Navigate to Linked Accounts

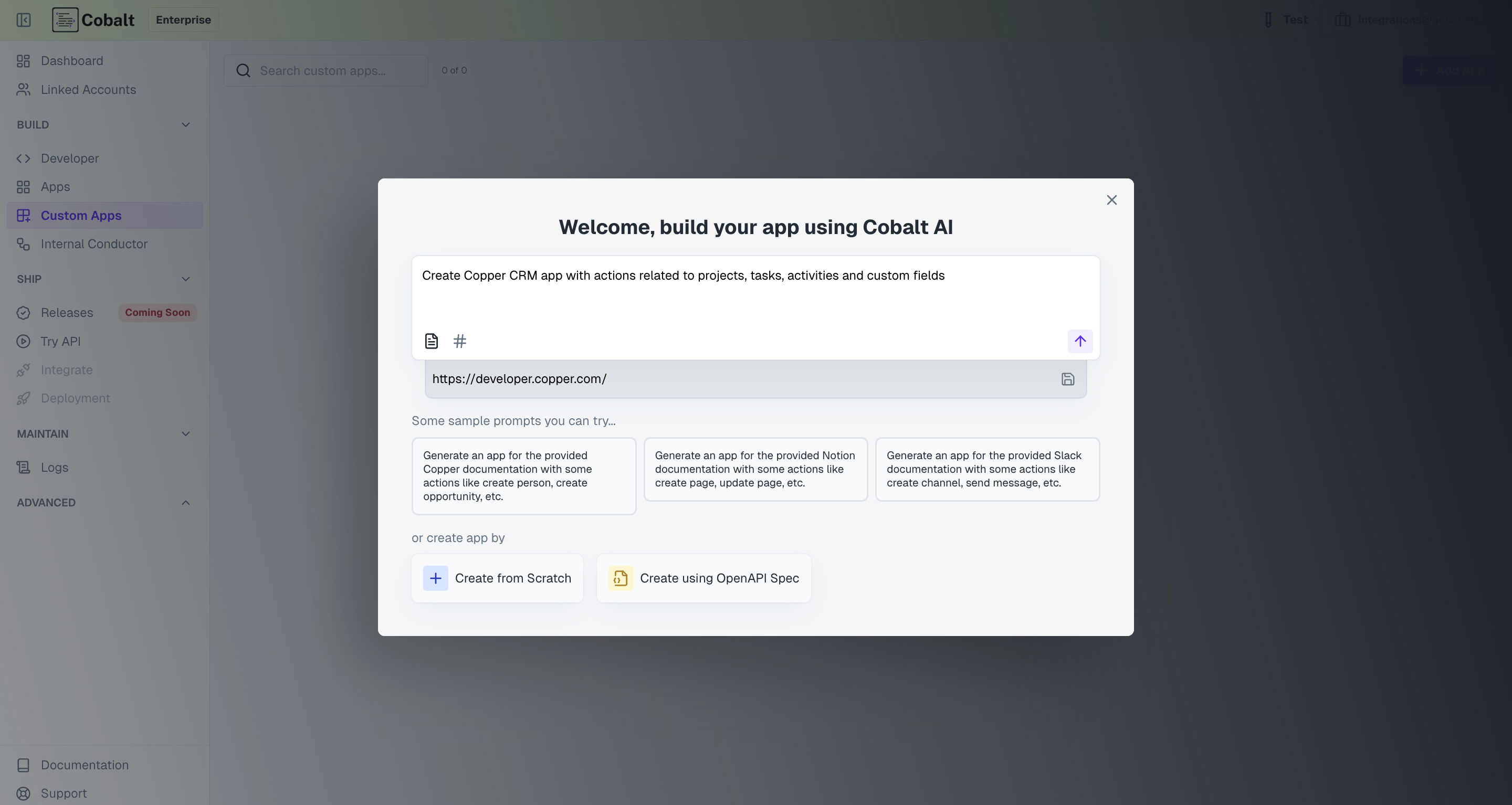pyautogui.click(x=88, y=89)
